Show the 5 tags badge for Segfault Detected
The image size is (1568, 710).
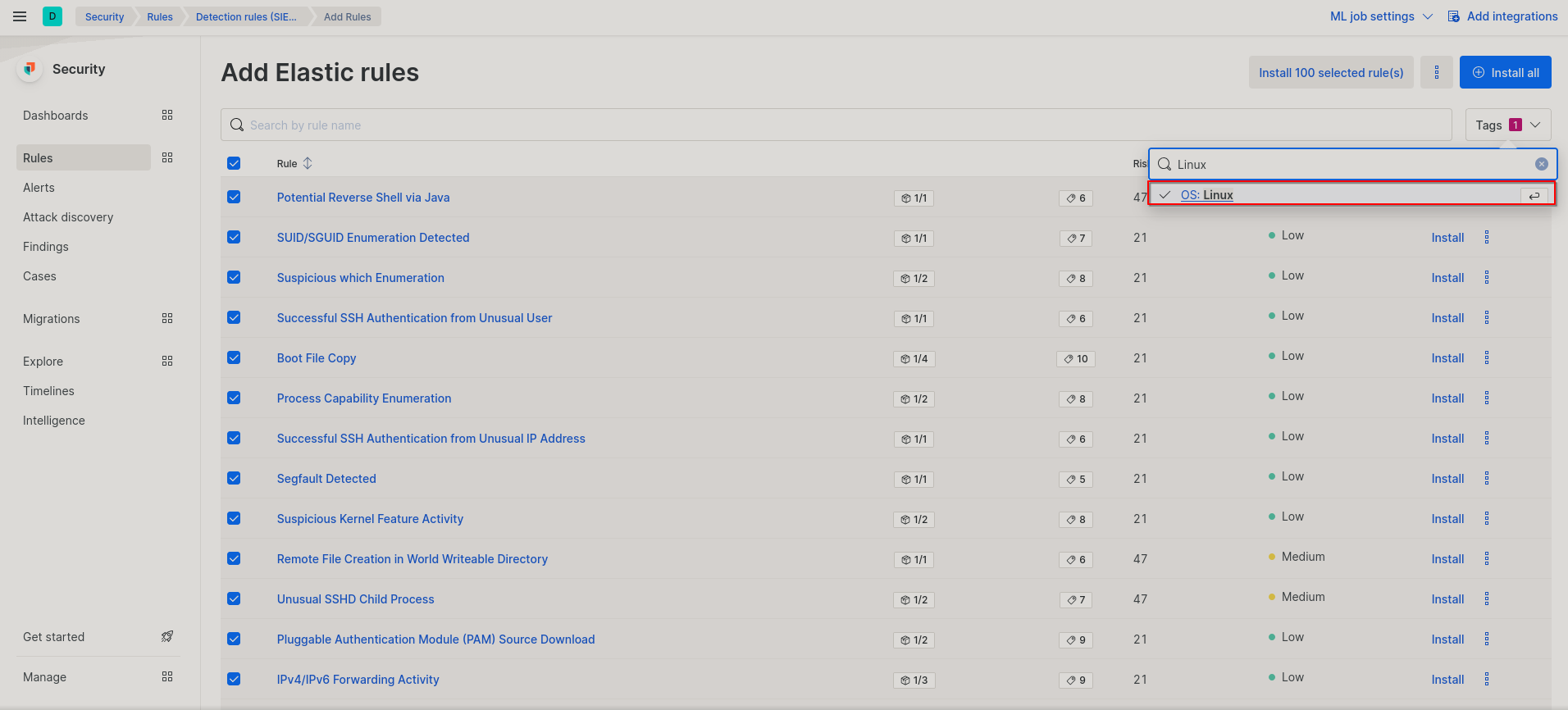(1076, 480)
